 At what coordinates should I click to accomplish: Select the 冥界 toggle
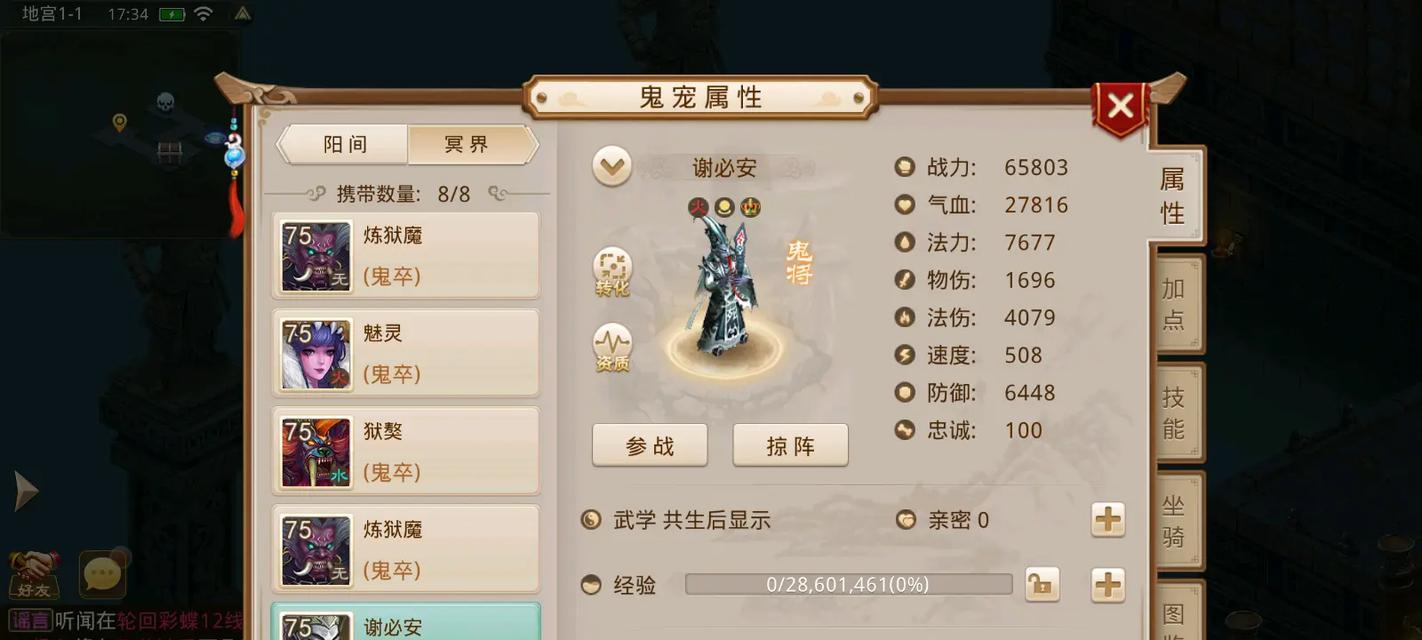[468, 145]
